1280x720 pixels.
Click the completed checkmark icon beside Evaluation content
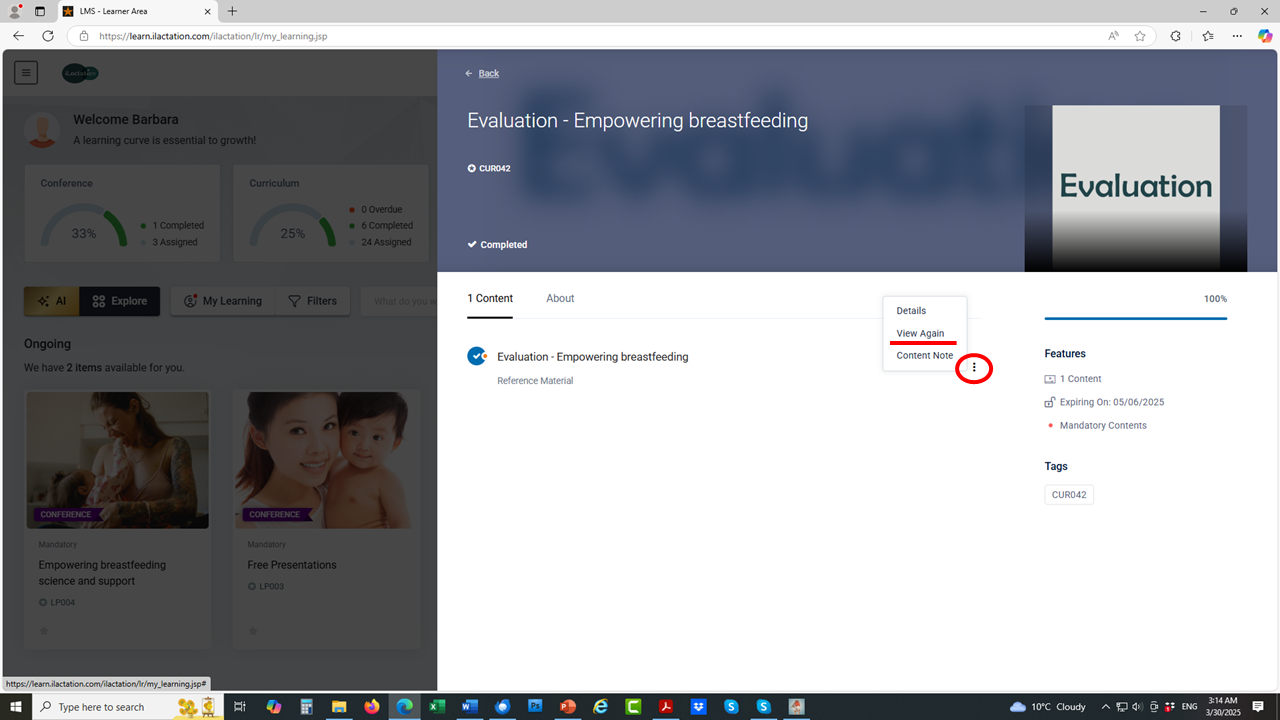point(477,356)
